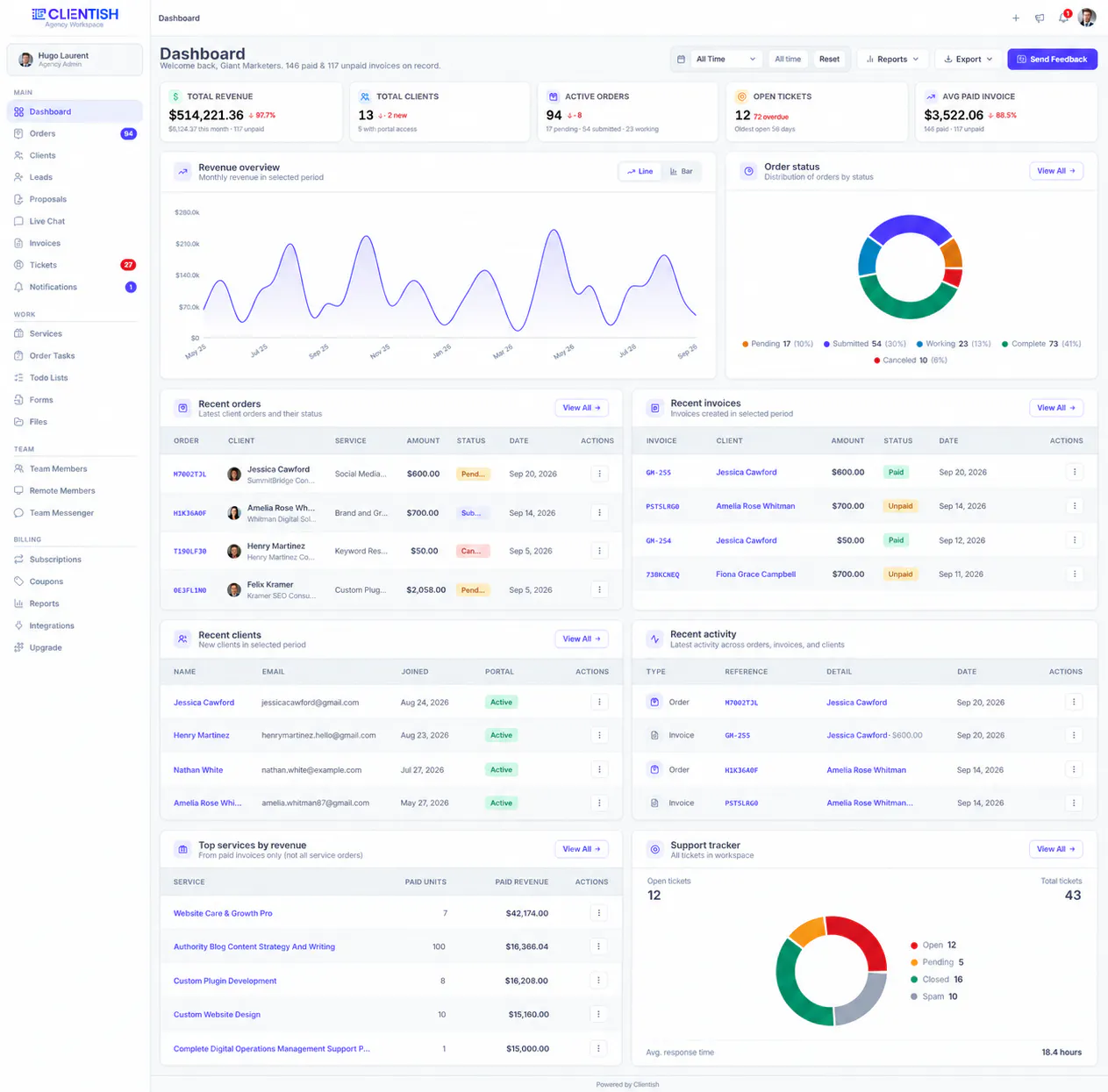Go to Proposals in sidebar
Screen dimensions: 1108x1092
[x=75, y=199]
